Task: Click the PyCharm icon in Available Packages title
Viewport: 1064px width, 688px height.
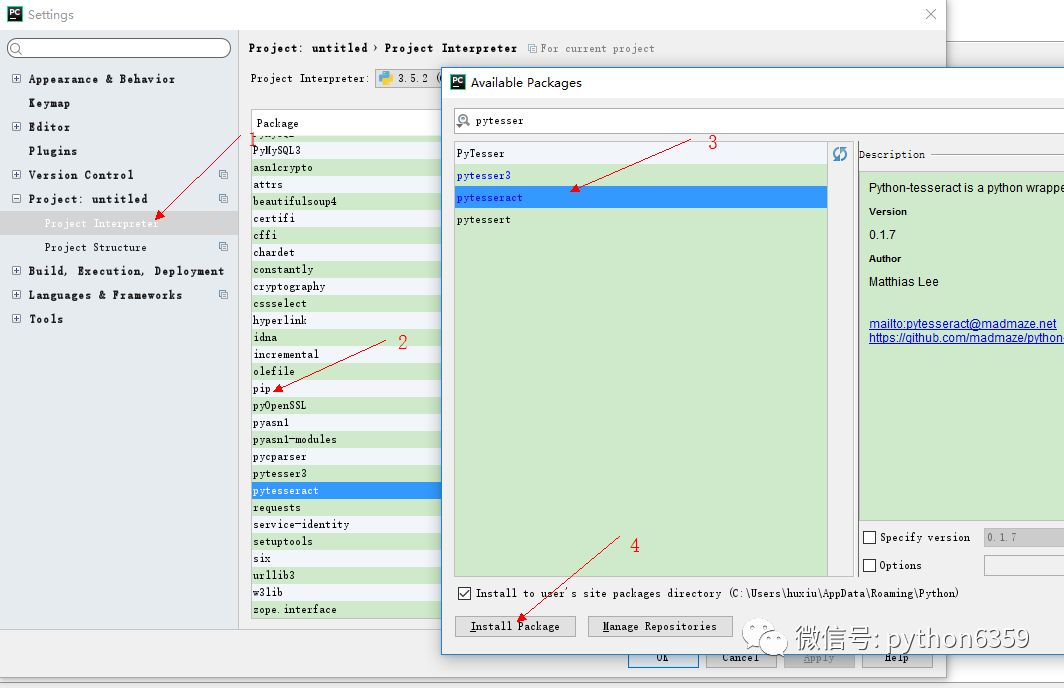Action: [458, 82]
